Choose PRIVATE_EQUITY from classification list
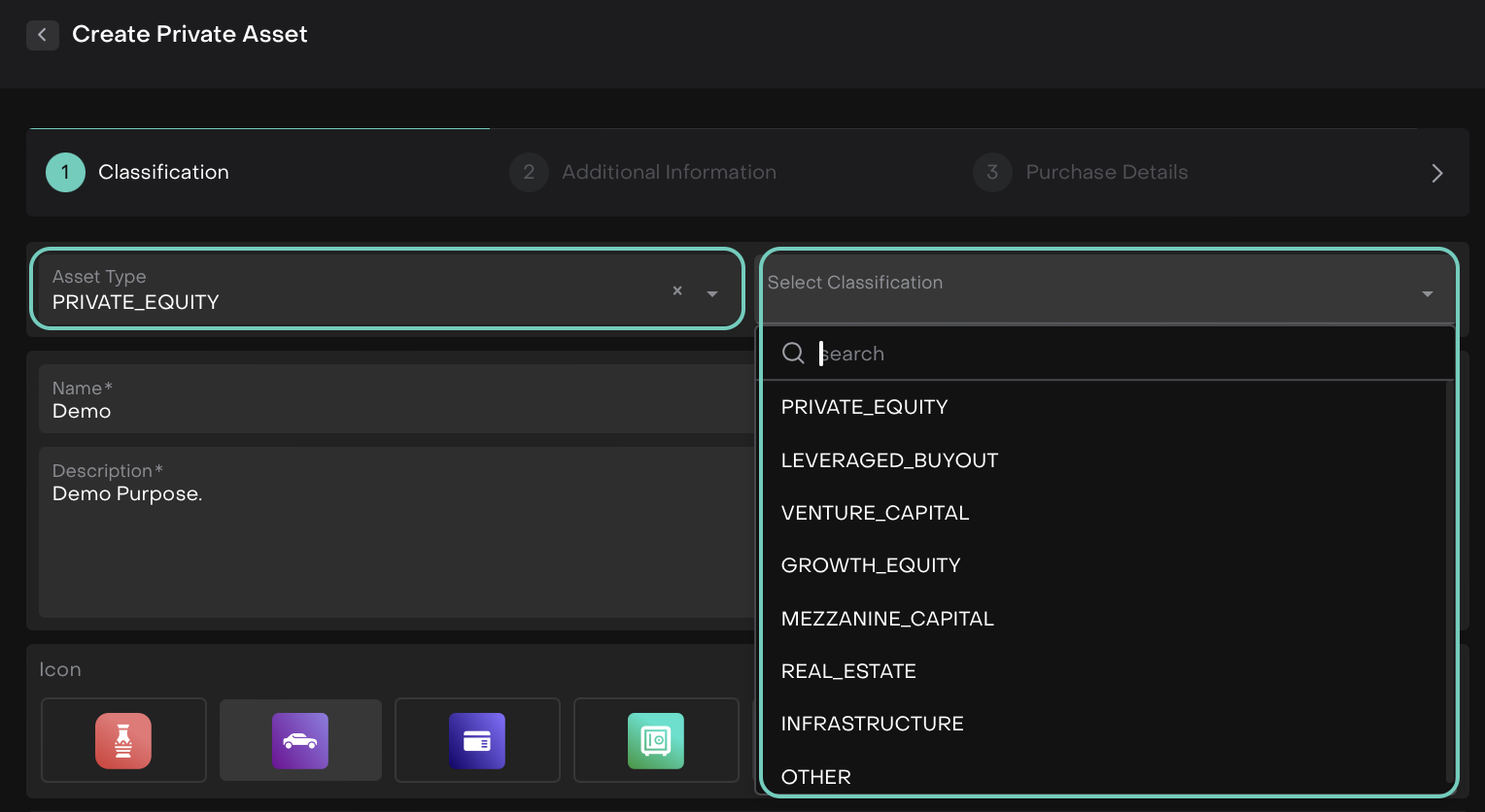This screenshot has height=812, width=1485. (864, 407)
